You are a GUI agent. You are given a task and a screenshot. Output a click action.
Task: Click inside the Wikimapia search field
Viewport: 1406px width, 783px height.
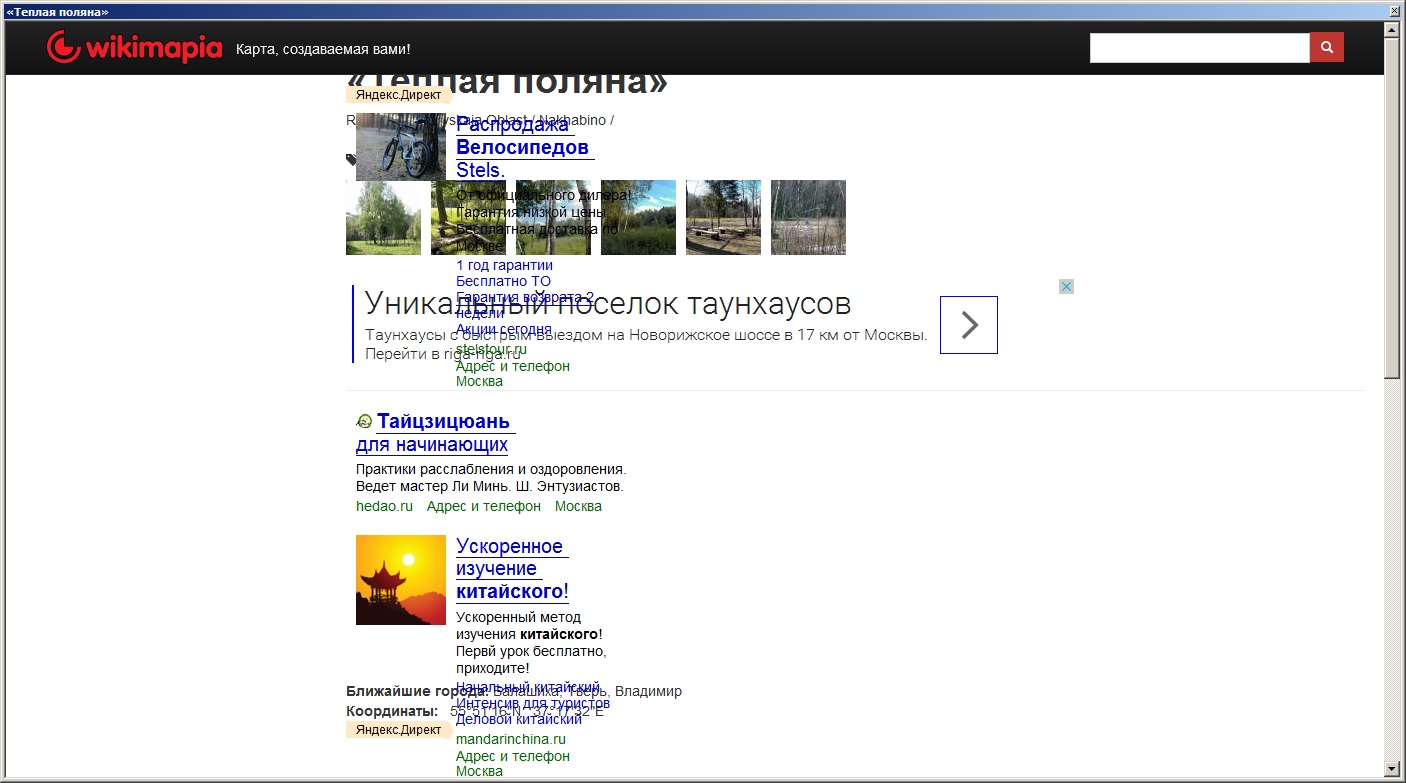pyautogui.click(x=1198, y=47)
